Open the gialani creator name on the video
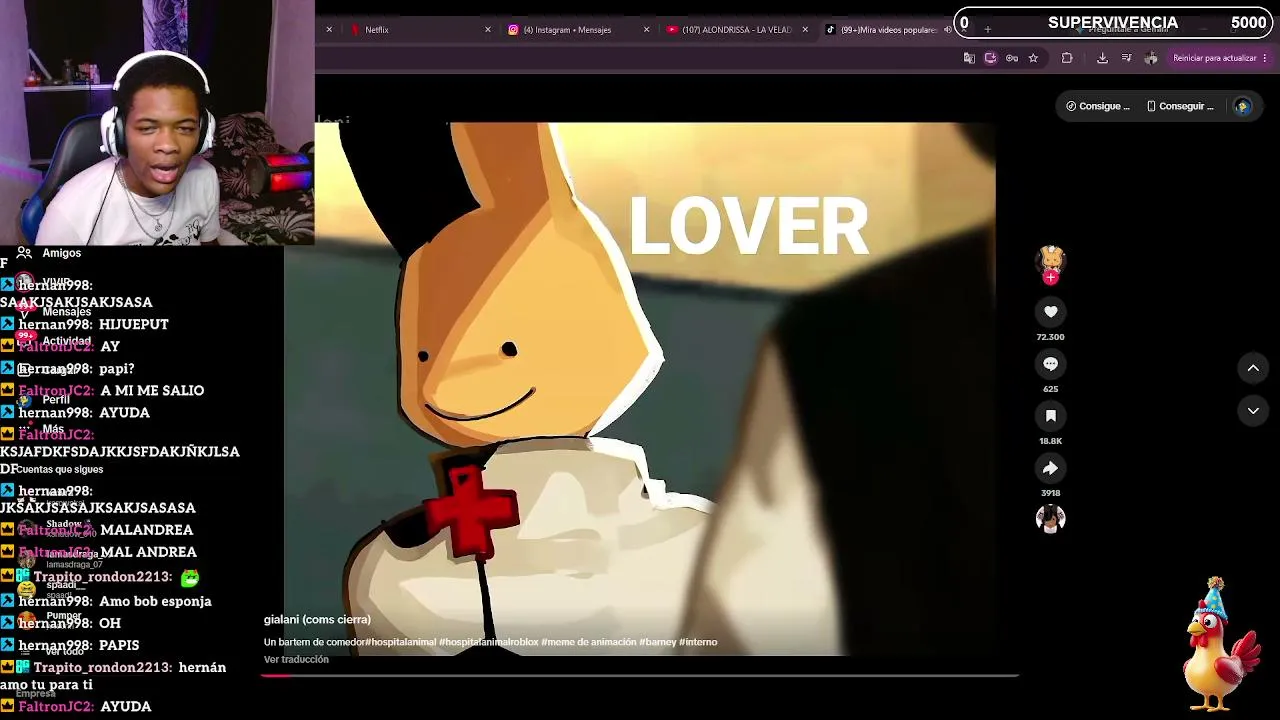 pyautogui.click(x=317, y=620)
